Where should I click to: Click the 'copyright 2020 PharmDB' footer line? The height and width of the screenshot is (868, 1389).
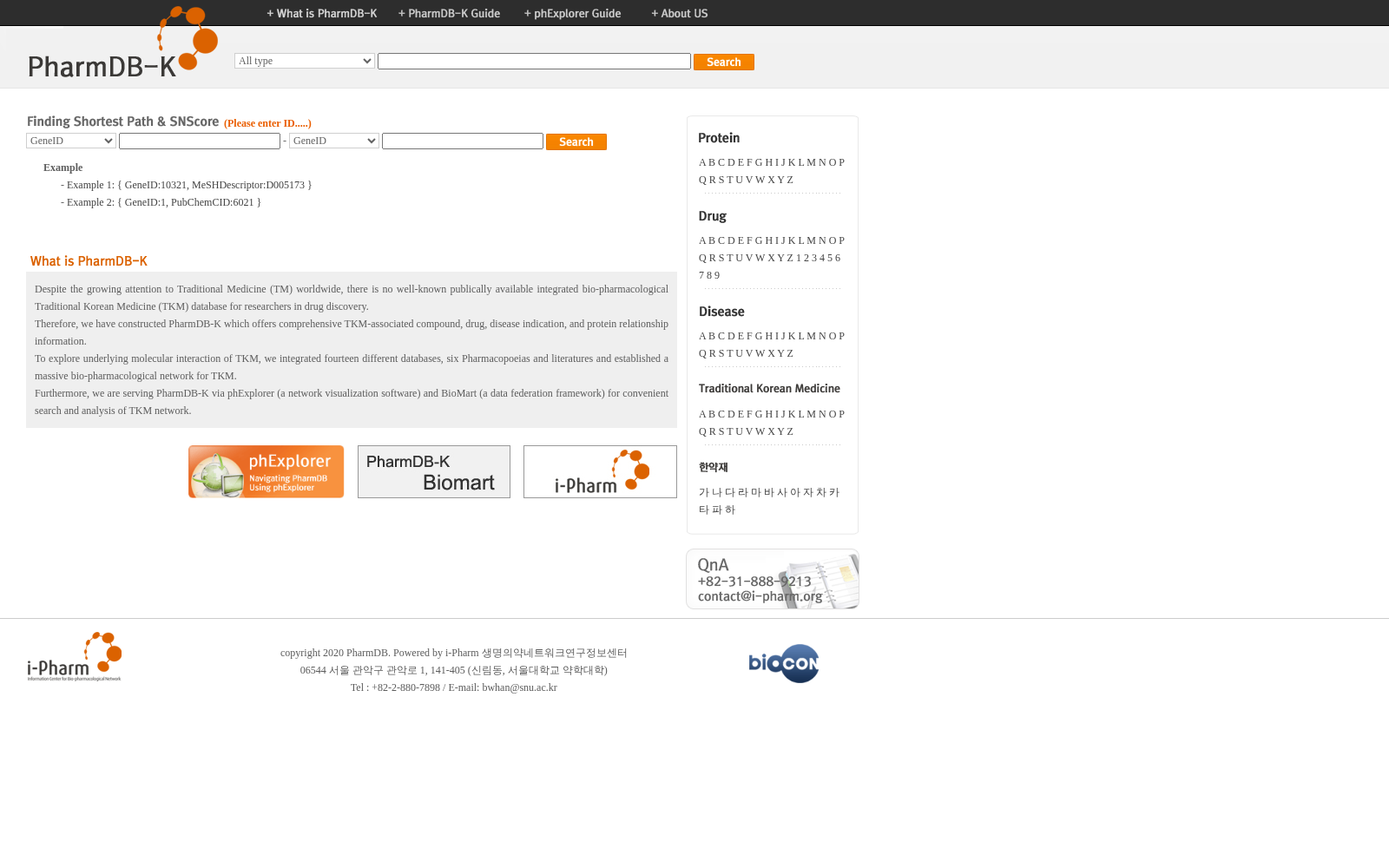point(454,653)
